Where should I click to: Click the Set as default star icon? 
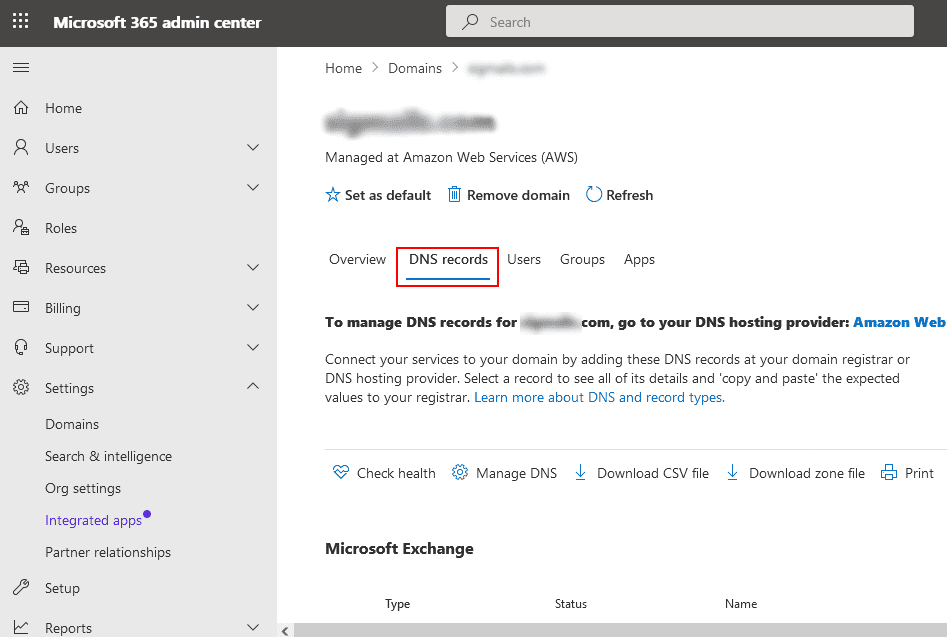coord(333,195)
